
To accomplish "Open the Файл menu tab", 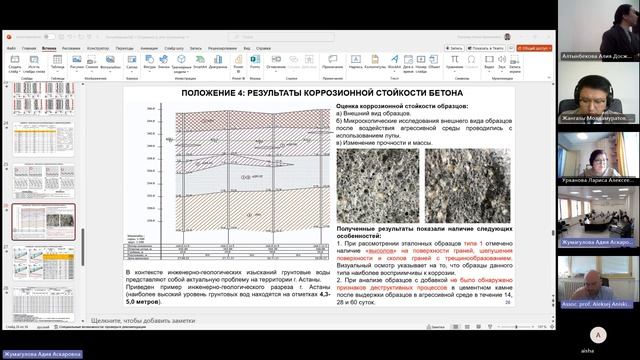I will pyautogui.click(x=11, y=48).
